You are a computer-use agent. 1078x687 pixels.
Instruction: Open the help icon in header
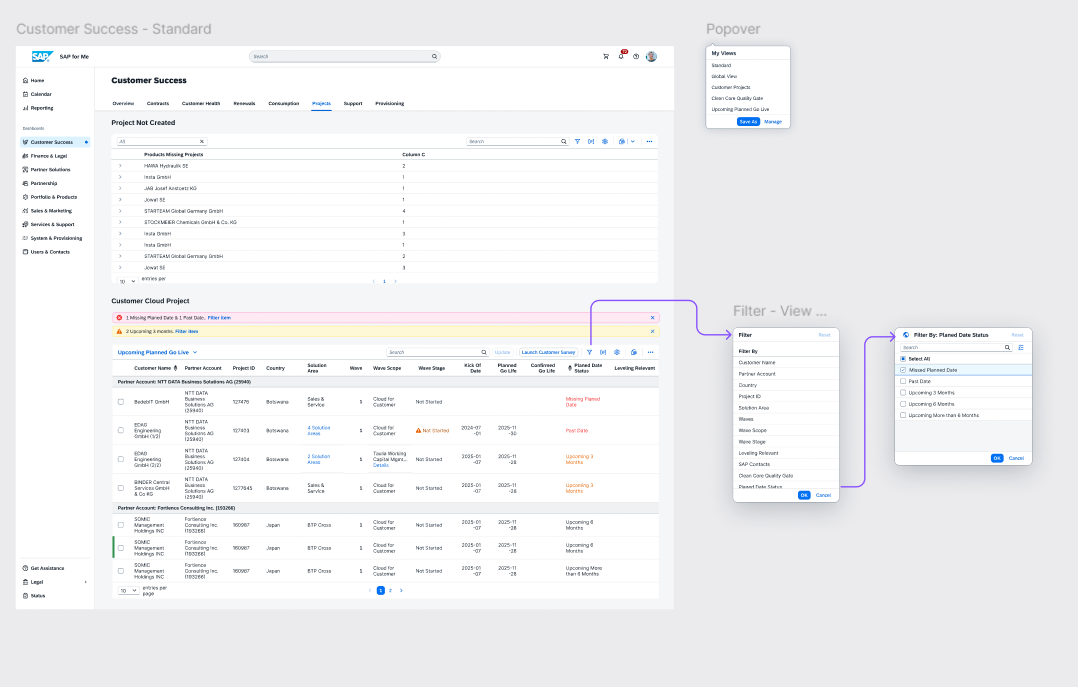point(636,56)
